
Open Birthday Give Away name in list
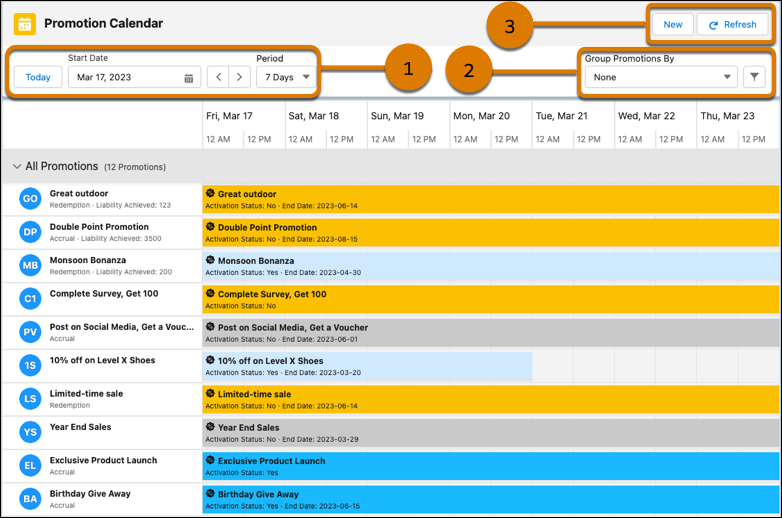coord(90,494)
